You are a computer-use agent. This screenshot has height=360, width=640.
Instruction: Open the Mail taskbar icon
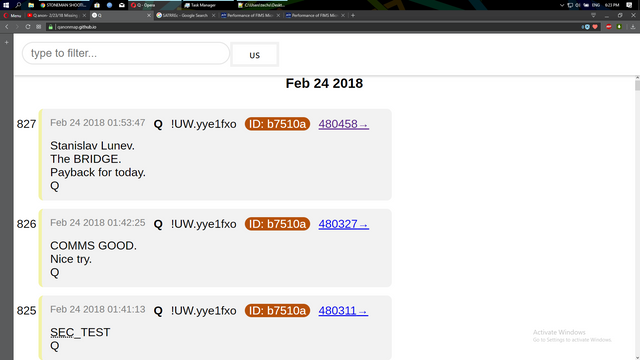(122, 5)
